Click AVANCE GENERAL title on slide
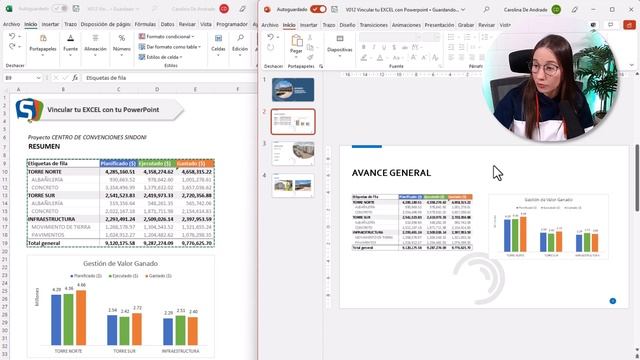640x360 pixels. point(391,173)
